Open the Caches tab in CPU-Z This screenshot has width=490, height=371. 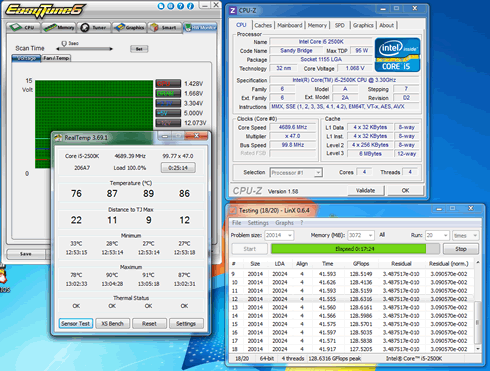263,25
